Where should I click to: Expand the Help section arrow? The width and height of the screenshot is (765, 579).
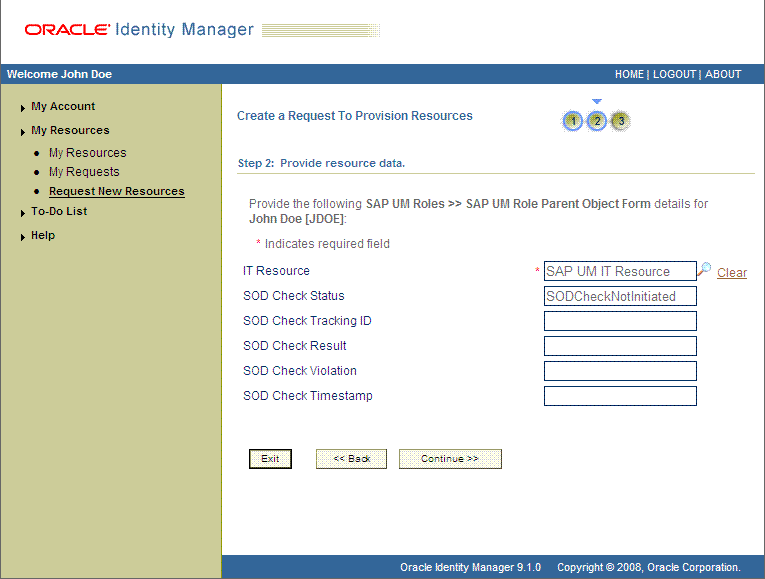(22, 237)
